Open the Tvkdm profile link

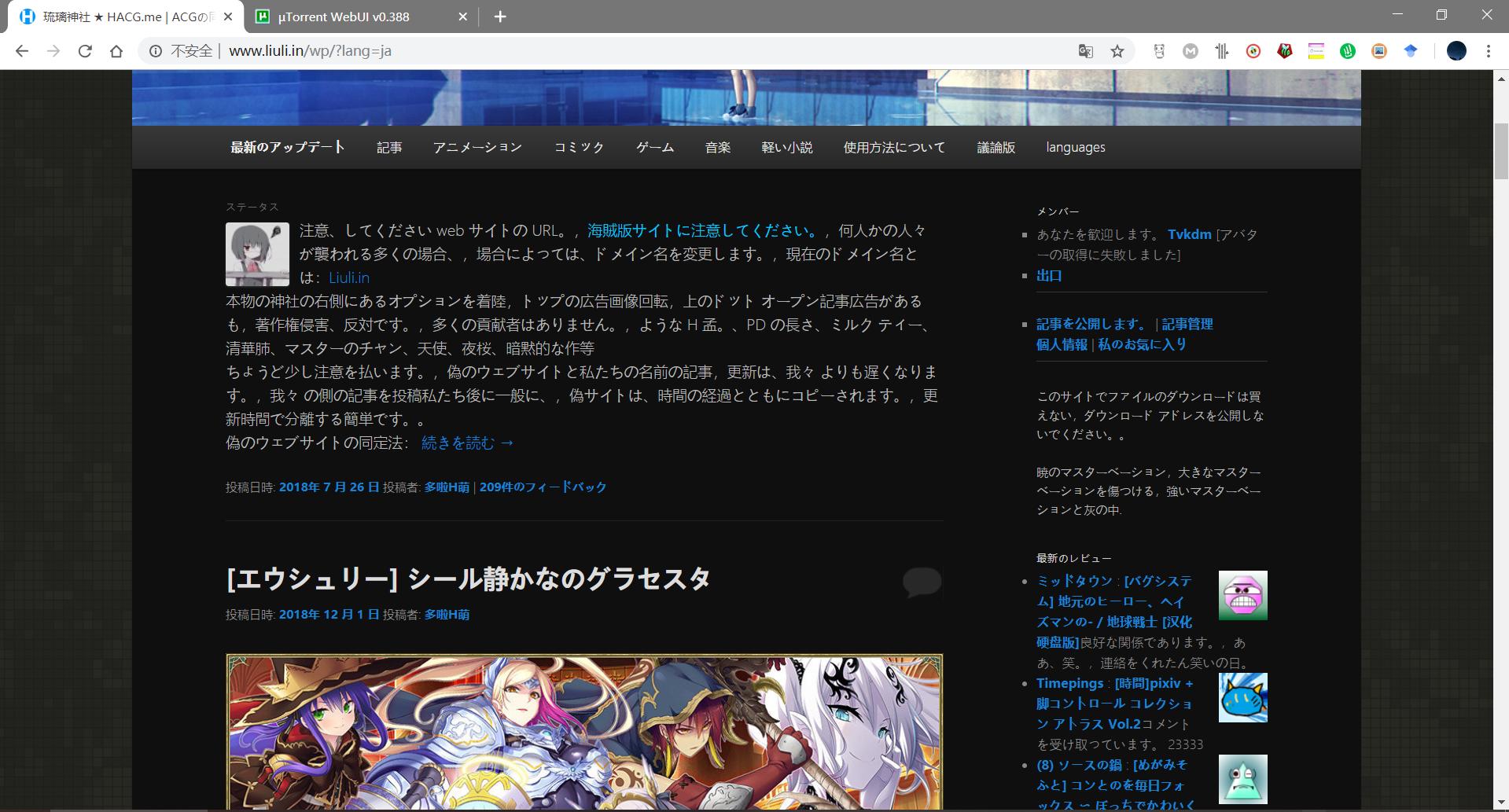pyautogui.click(x=1190, y=234)
